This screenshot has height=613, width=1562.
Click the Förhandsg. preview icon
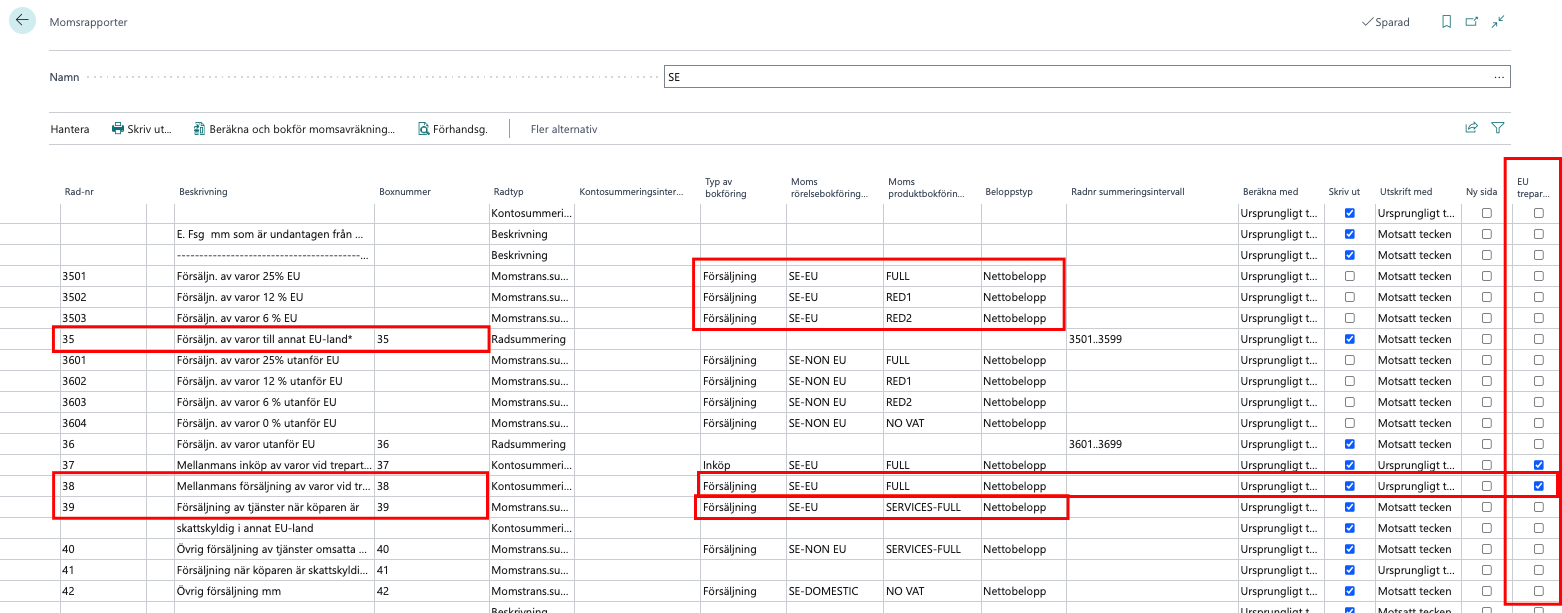click(424, 128)
